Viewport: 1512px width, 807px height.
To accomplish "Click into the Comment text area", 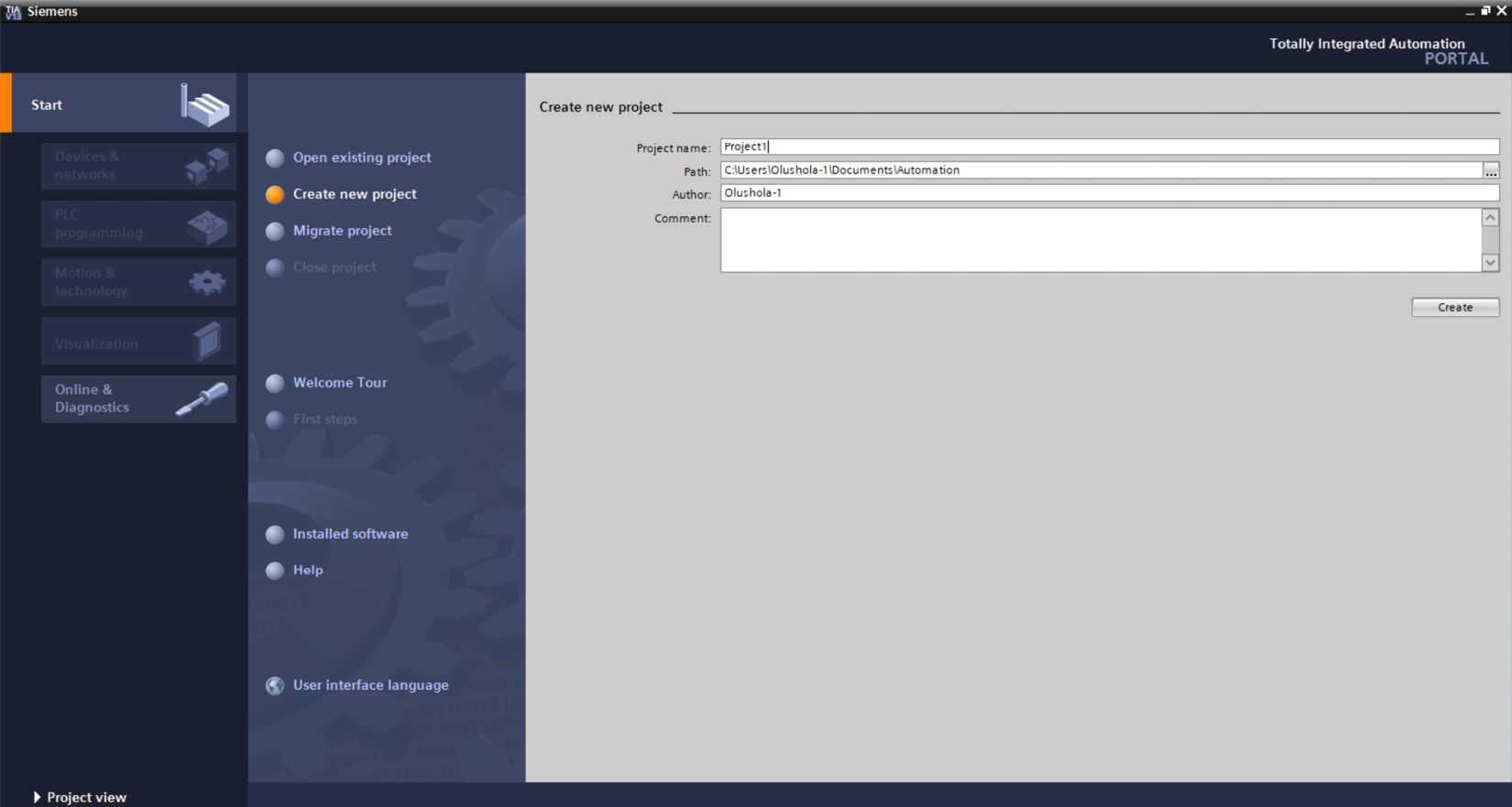I will (x=1101, y=240).
